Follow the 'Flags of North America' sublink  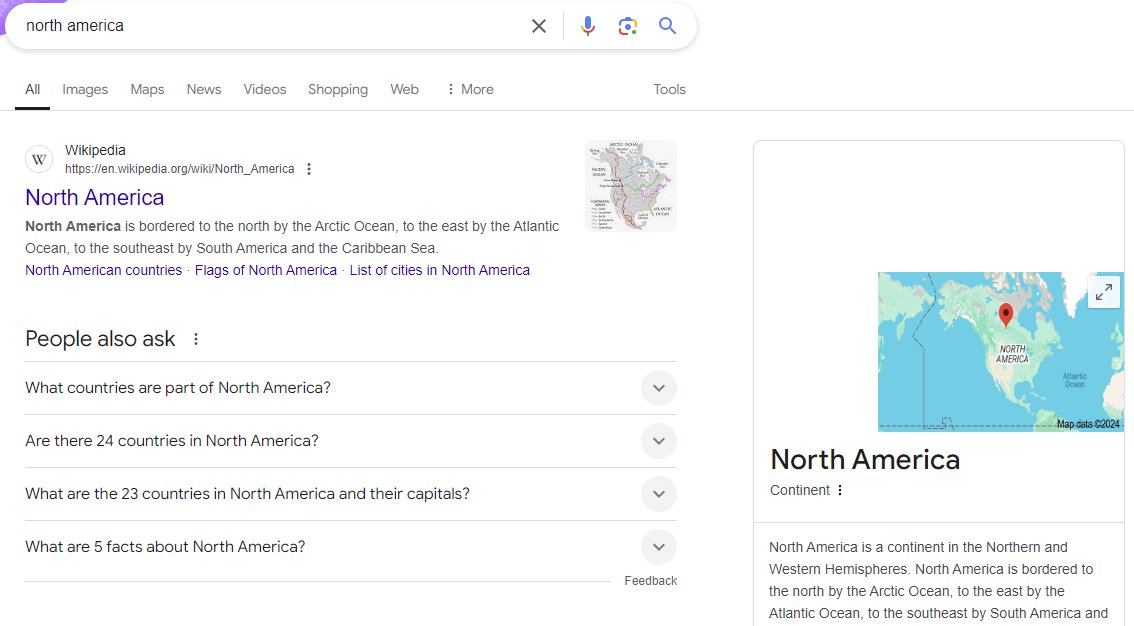click(x=265, y=270)
